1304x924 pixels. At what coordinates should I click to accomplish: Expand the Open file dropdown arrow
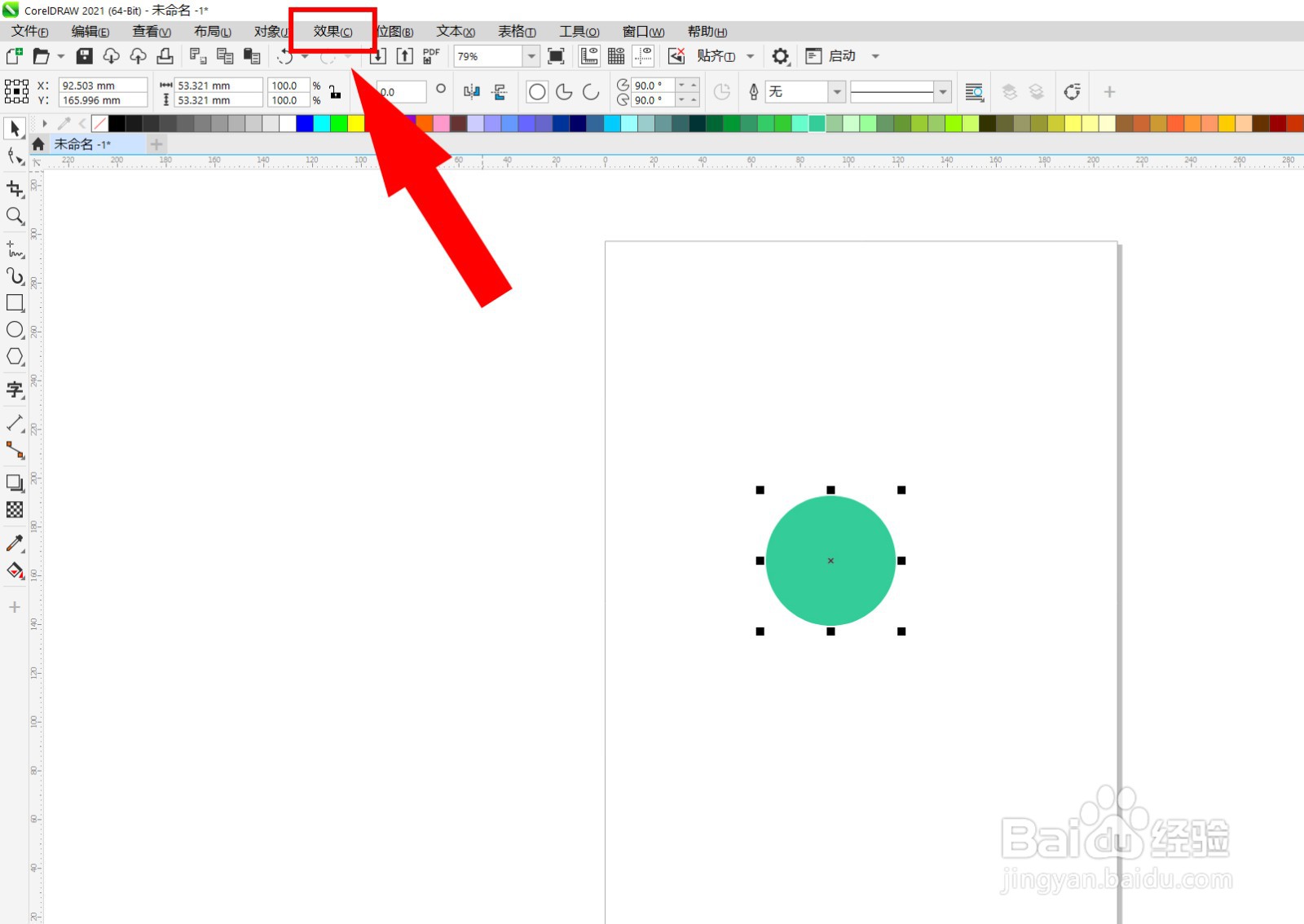(x=60, y=56)
